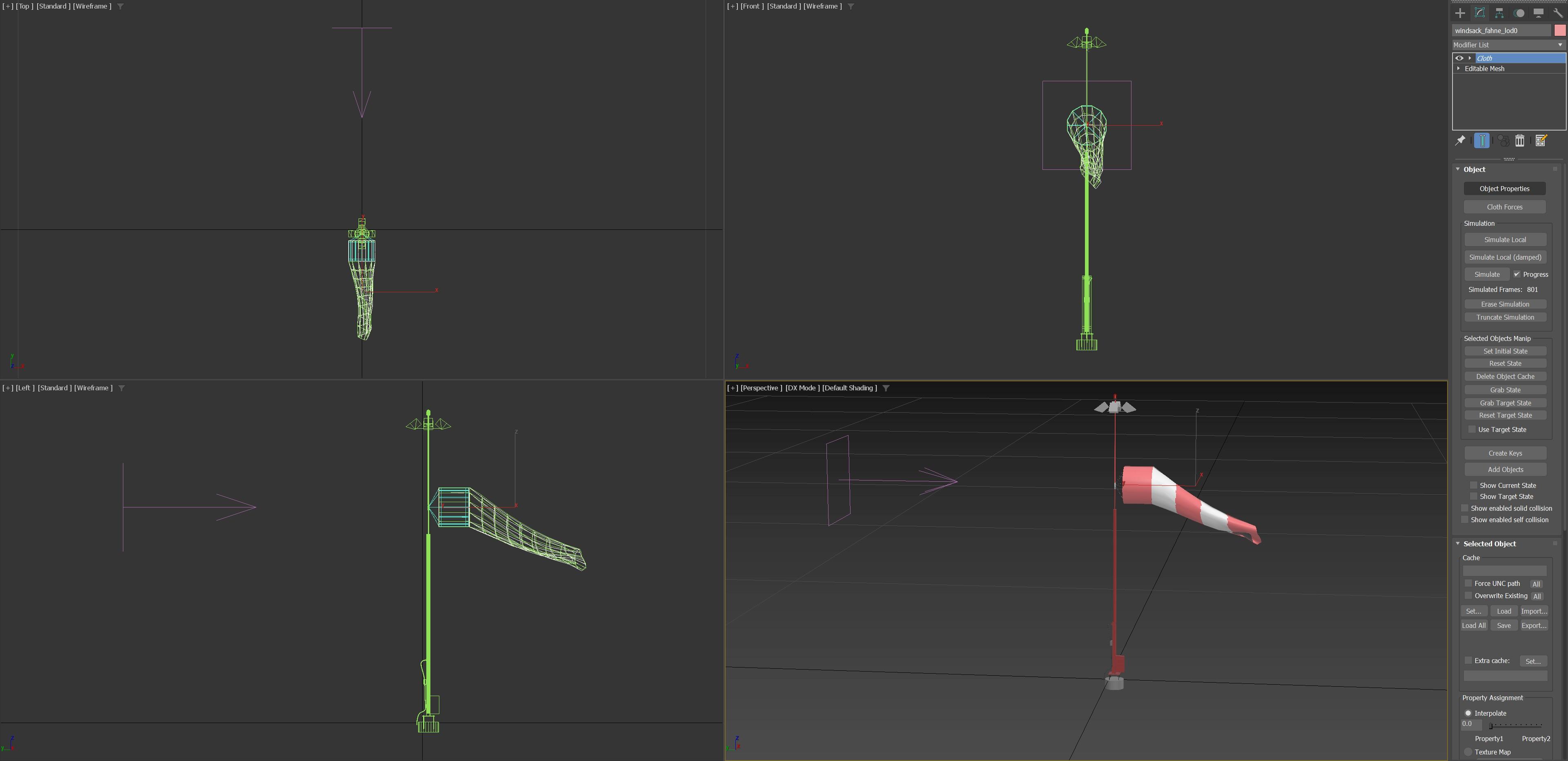The width and height of the screenshot is (1568, 761).
Task: Switch to the Motion panel tab
Action: [x=1519, y=13]
